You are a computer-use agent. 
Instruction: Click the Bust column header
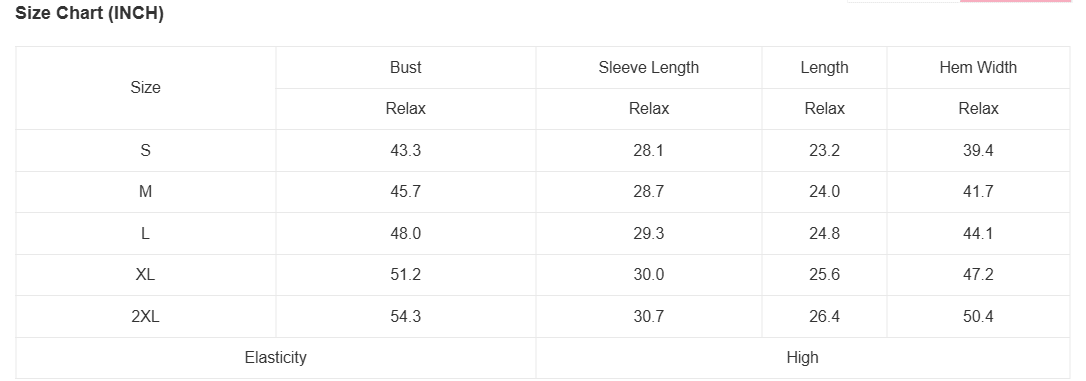click(406, 67)
